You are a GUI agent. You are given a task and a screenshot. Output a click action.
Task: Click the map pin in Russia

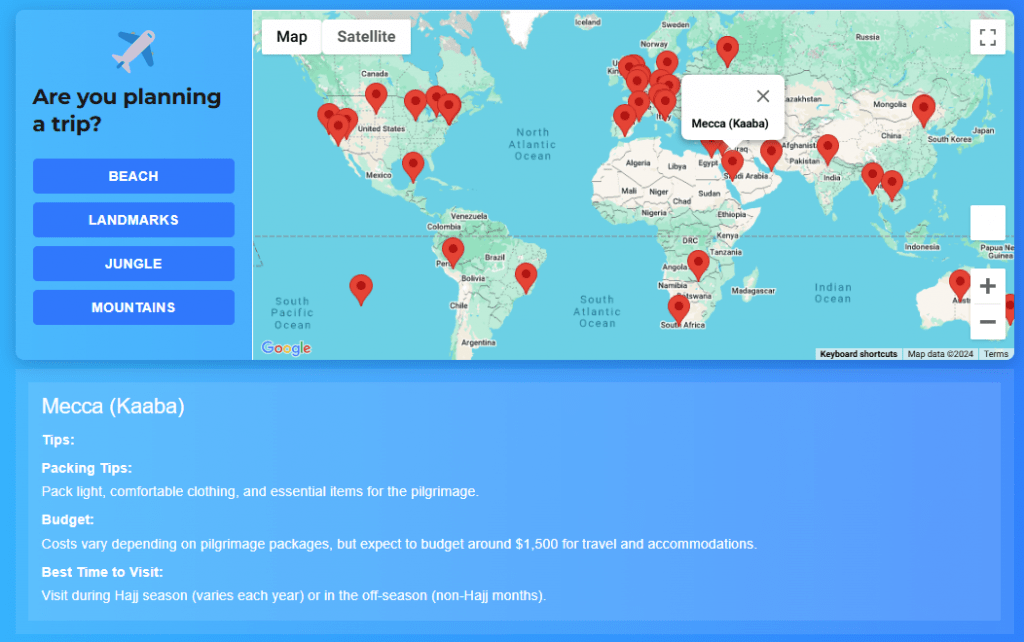tap(728, 49)
